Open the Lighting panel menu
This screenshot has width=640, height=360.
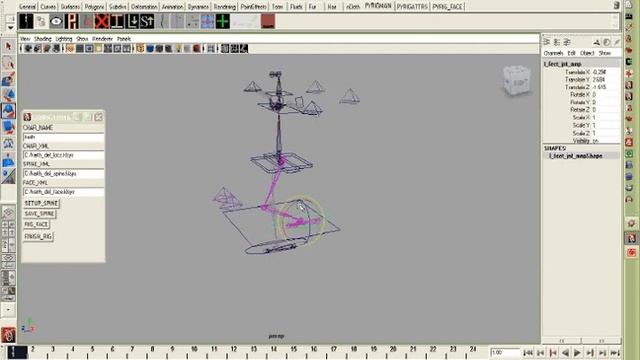(x=64, y=39)
